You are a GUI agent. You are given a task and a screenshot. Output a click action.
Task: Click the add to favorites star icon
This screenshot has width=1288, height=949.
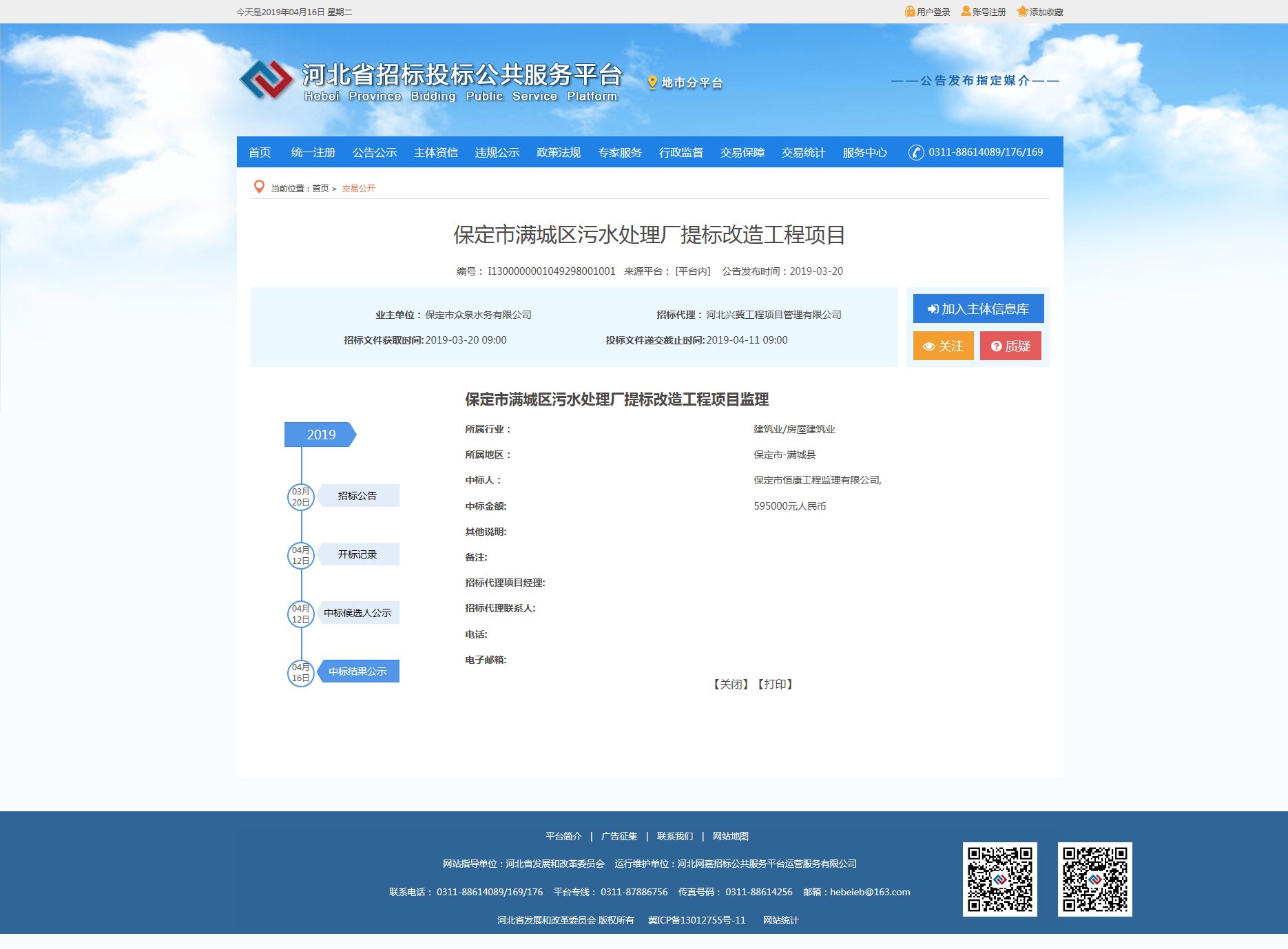1022,12
